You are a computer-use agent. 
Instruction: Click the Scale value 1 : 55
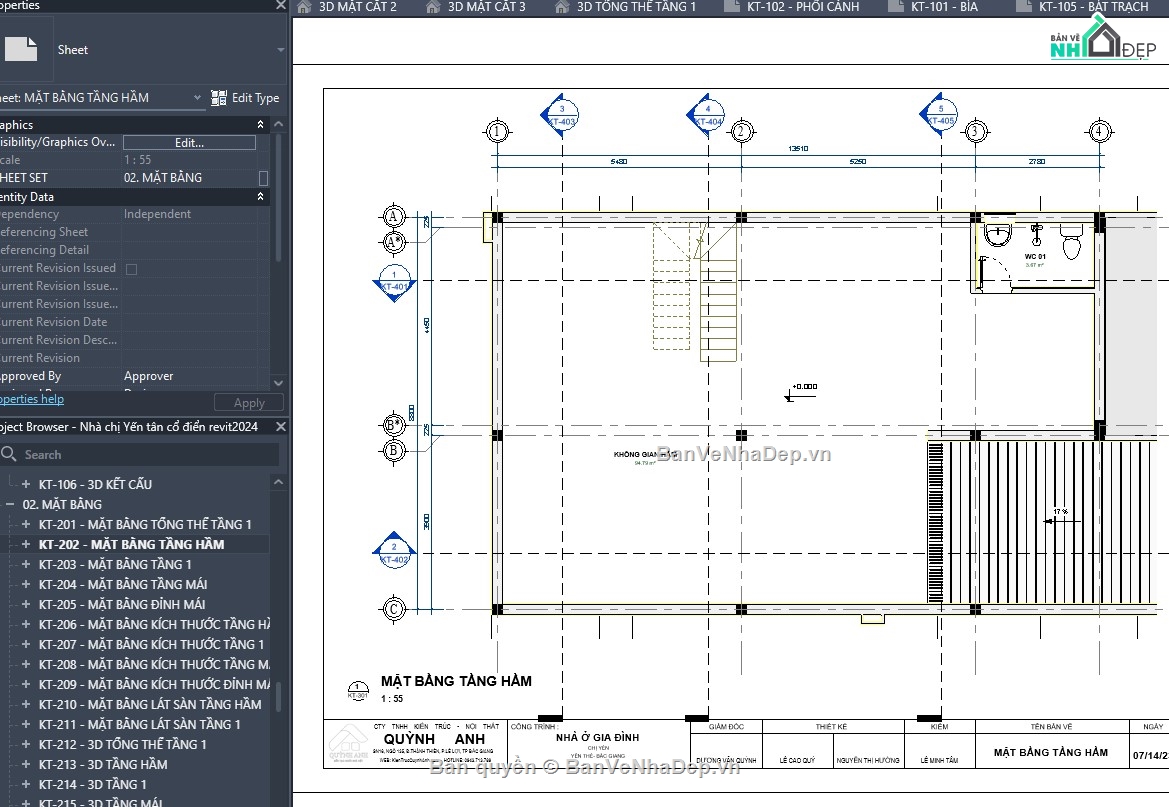(x=137, y=160)
